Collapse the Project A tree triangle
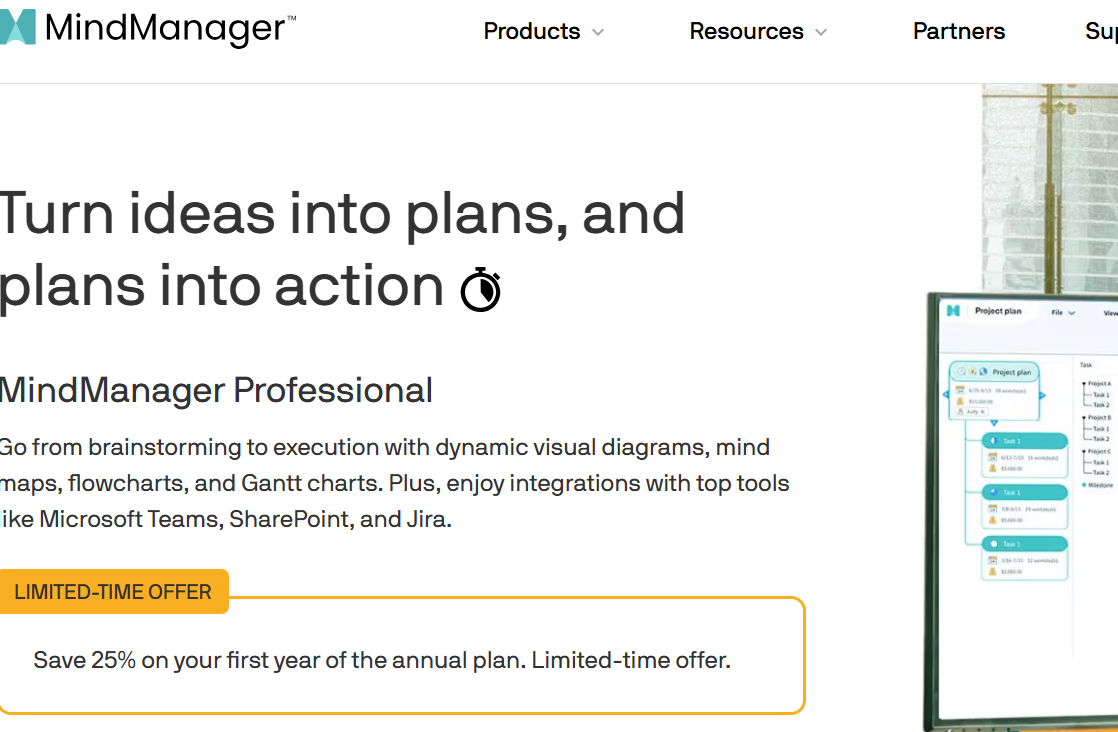Image resolution: width=1118 pixels, height=732 pixels. (1084, 383)
